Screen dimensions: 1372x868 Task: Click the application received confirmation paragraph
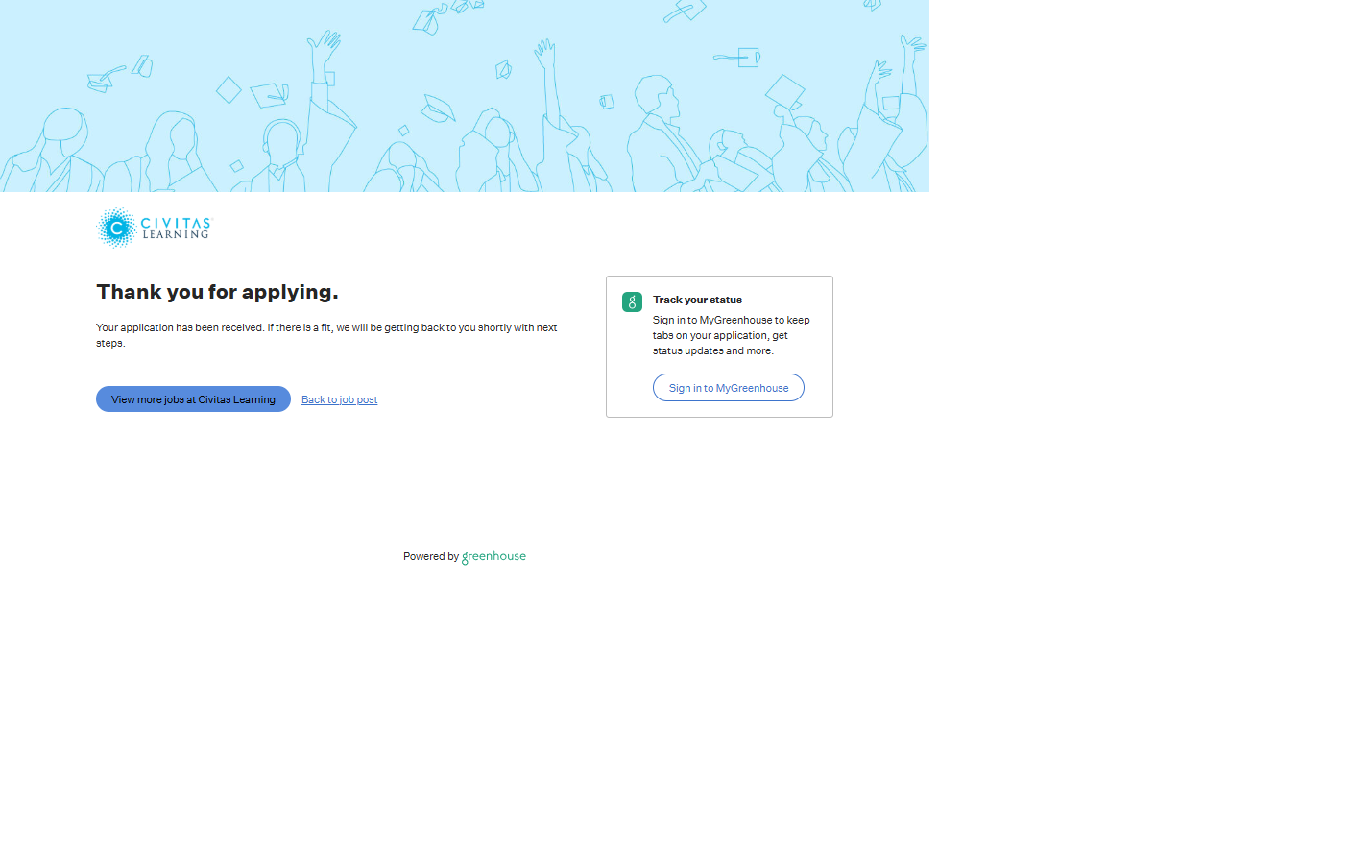coord(326,327)
